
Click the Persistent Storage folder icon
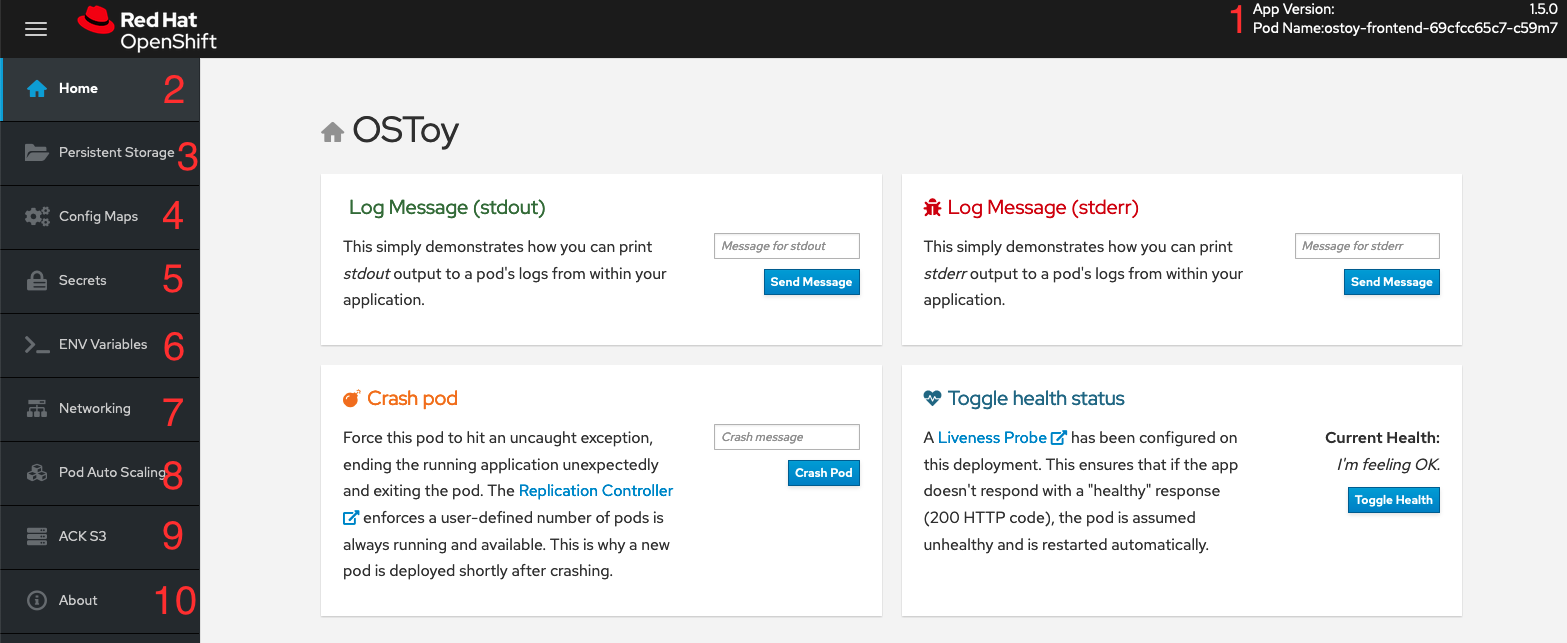[37, 153]
